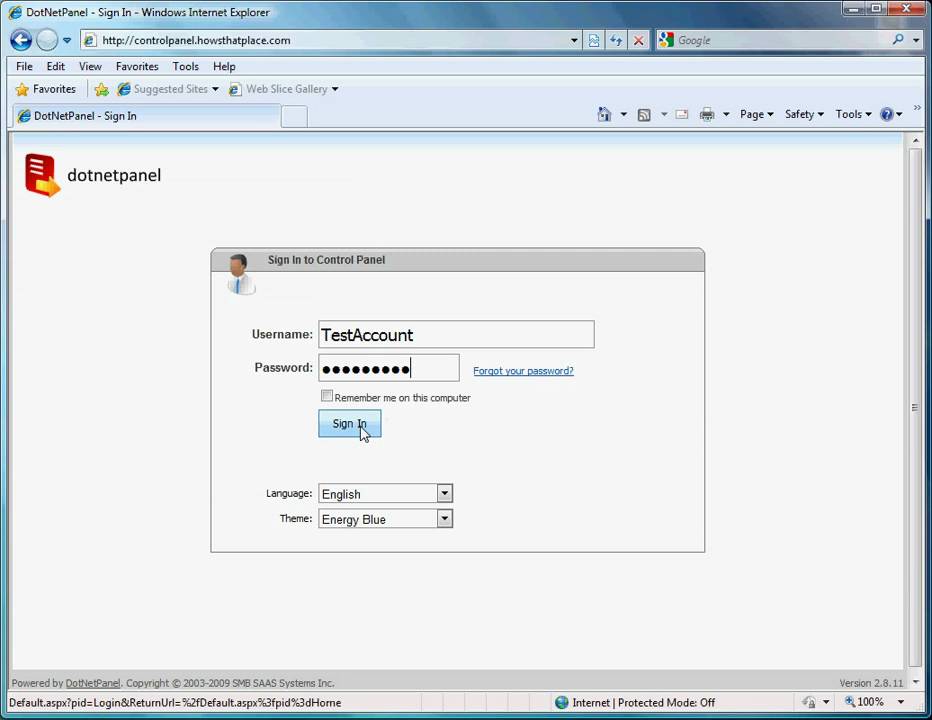
Task: Click the Print icon
Action: pos(707,114)
